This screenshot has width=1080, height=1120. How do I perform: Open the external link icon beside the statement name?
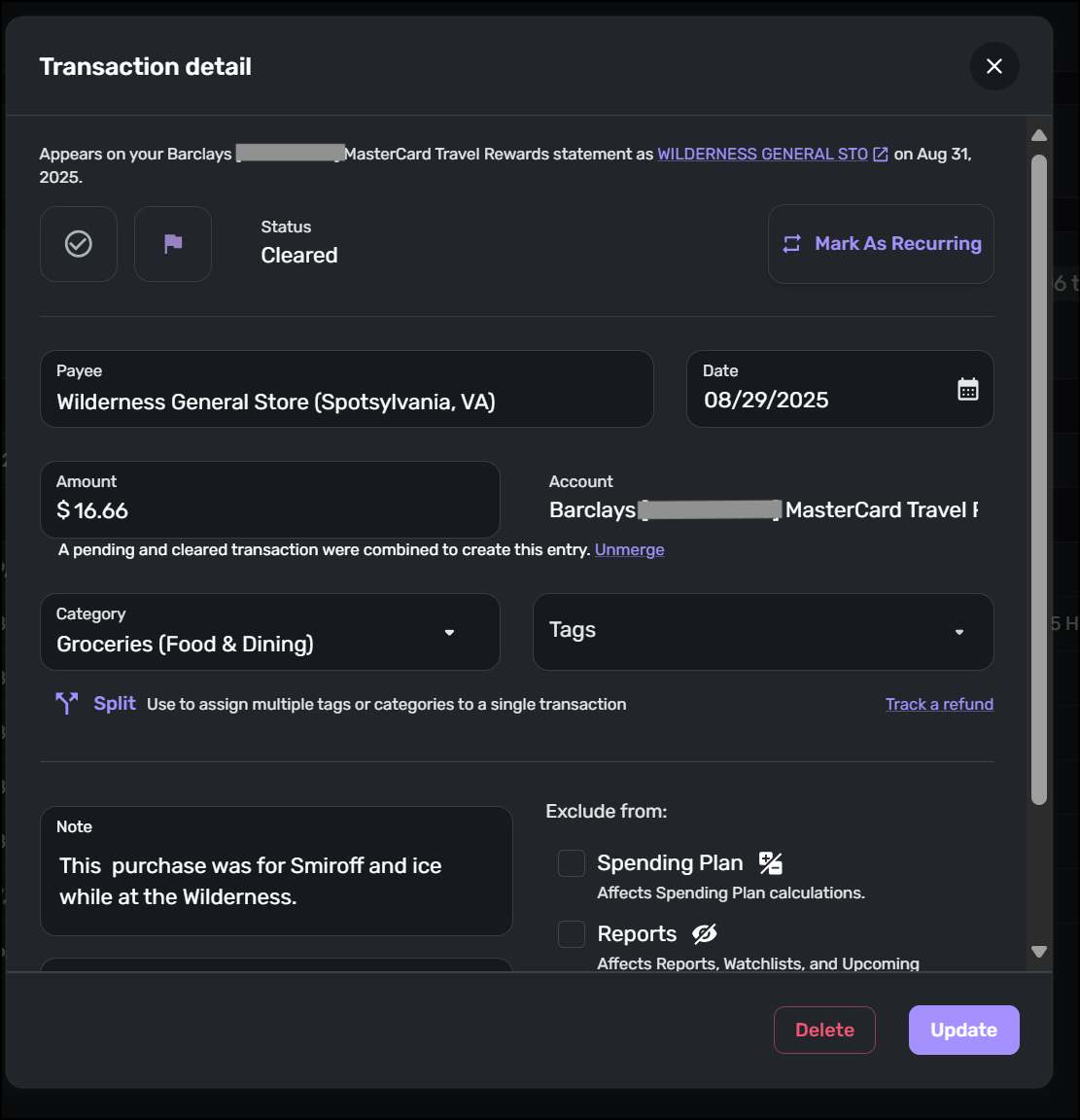pos(881,155)
